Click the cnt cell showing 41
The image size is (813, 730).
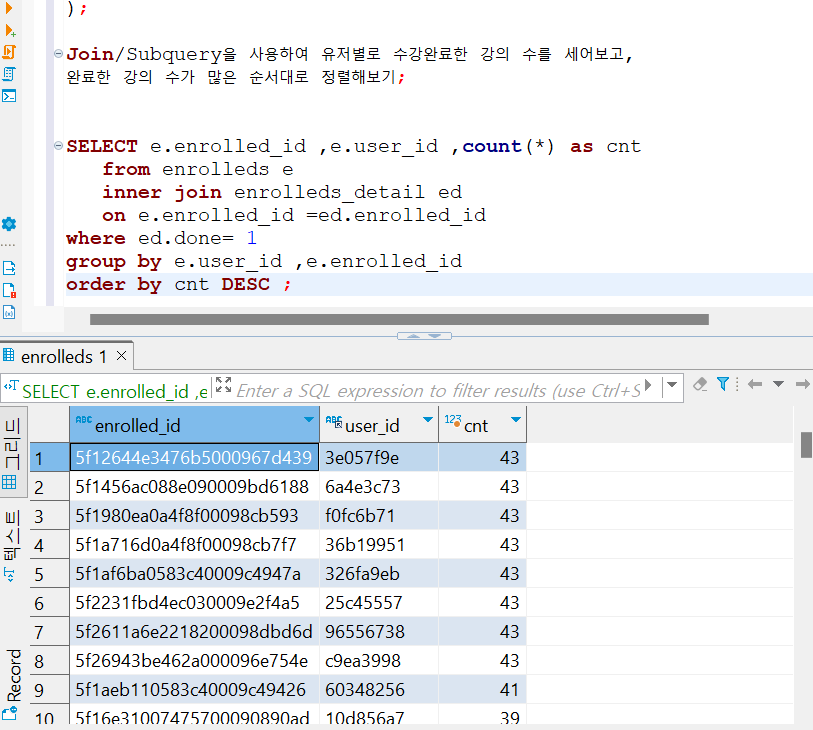(483, 690)
